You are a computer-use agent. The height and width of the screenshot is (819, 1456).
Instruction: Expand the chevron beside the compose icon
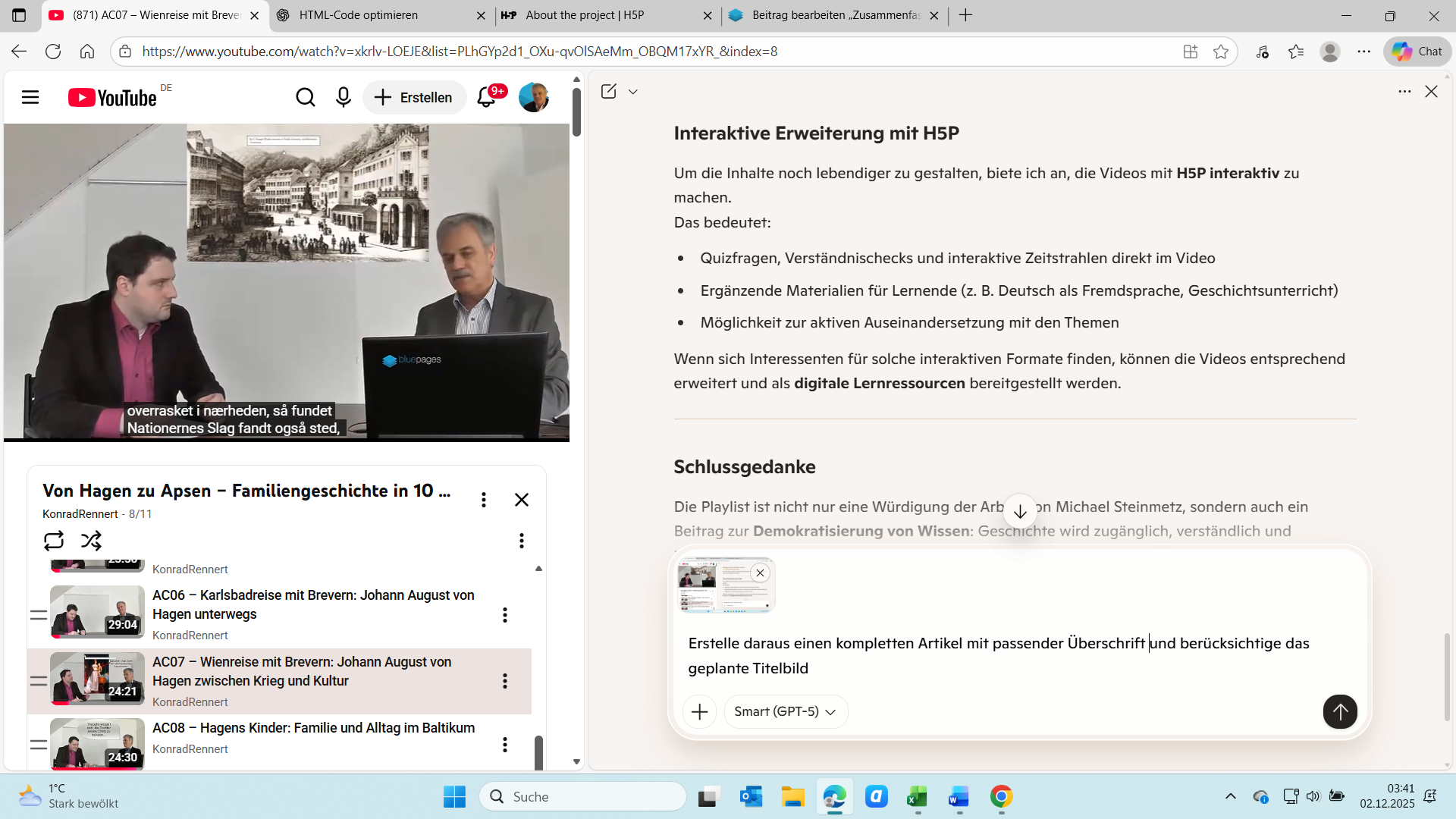(633, 92)
